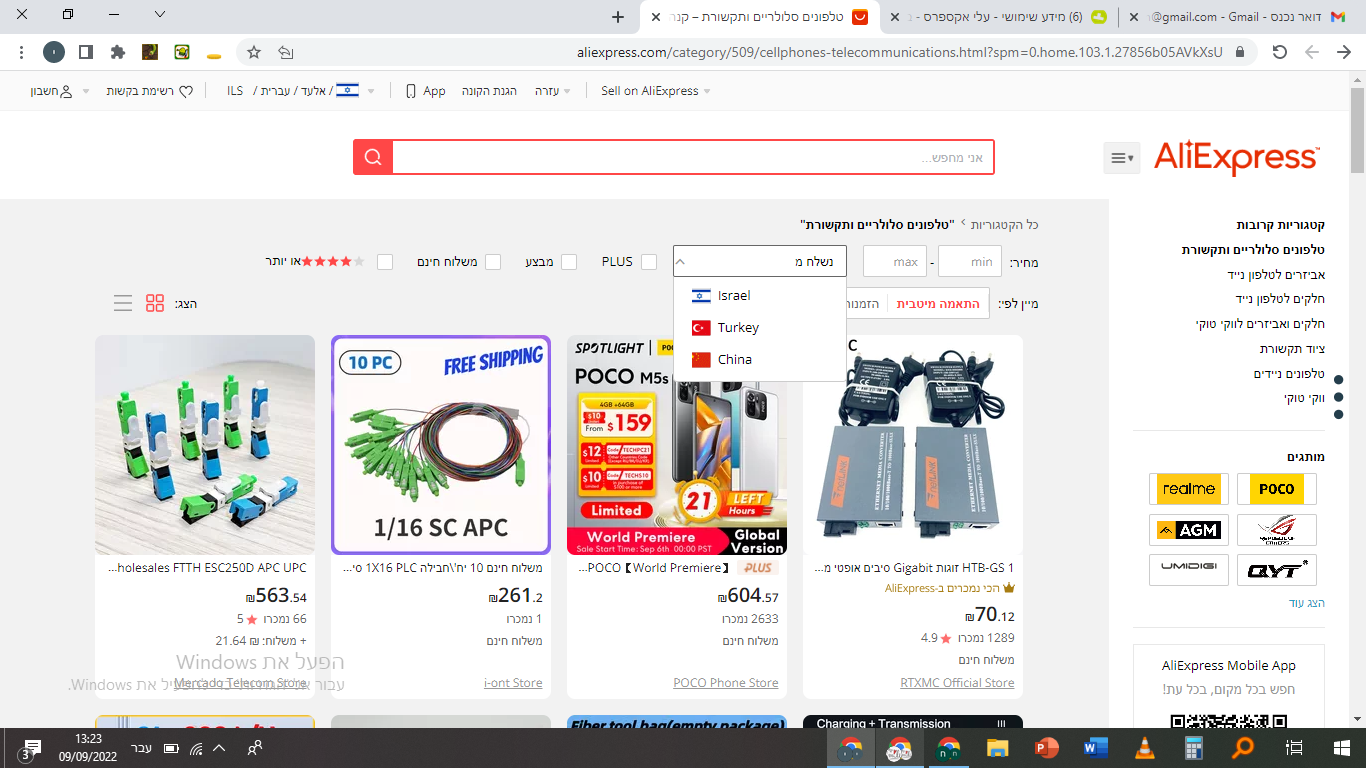
Task: Open the Chrome extensions puzzle icon
Action: 118,52
